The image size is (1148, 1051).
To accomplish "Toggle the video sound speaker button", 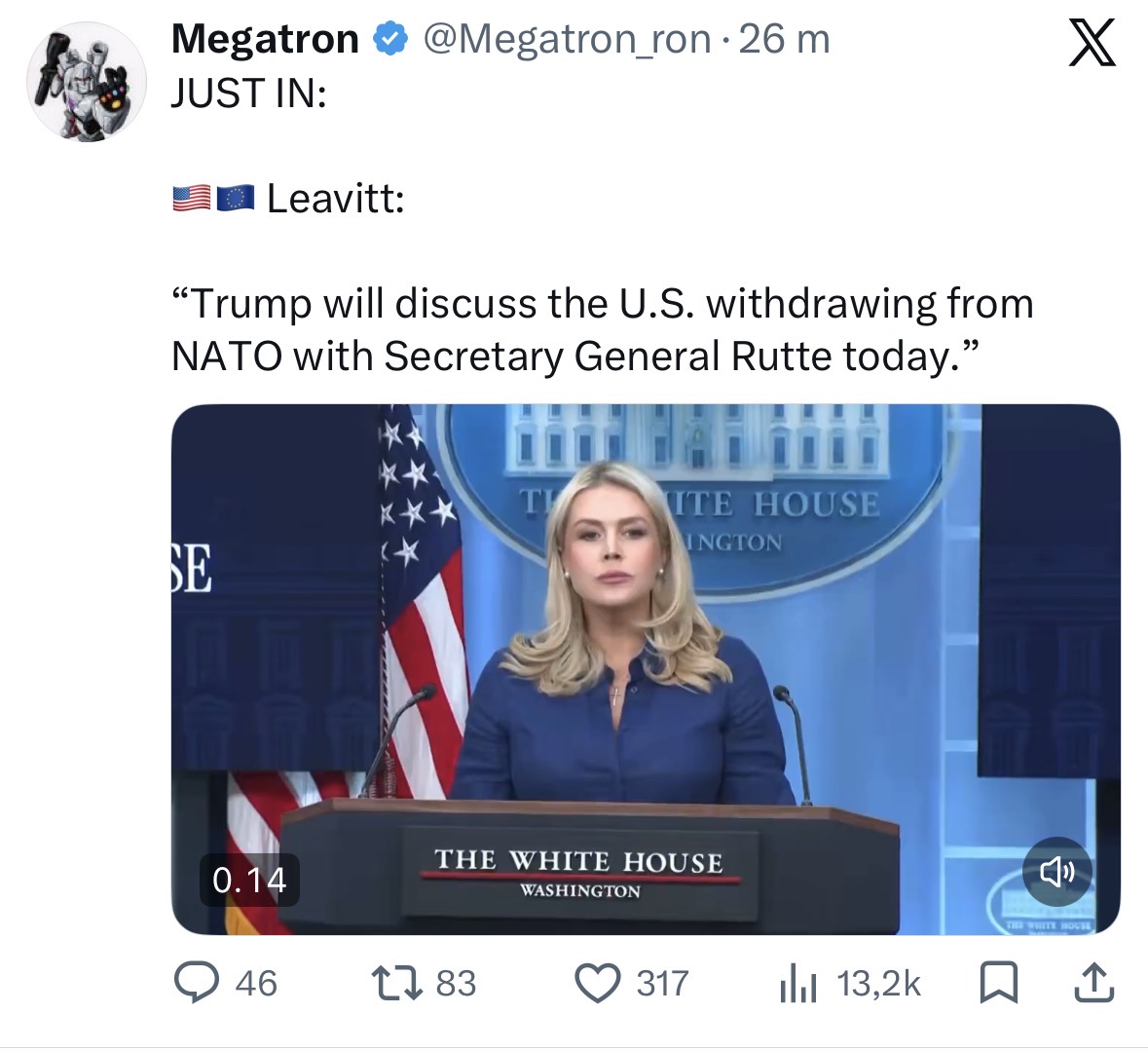I will (x=1056, y=871).
